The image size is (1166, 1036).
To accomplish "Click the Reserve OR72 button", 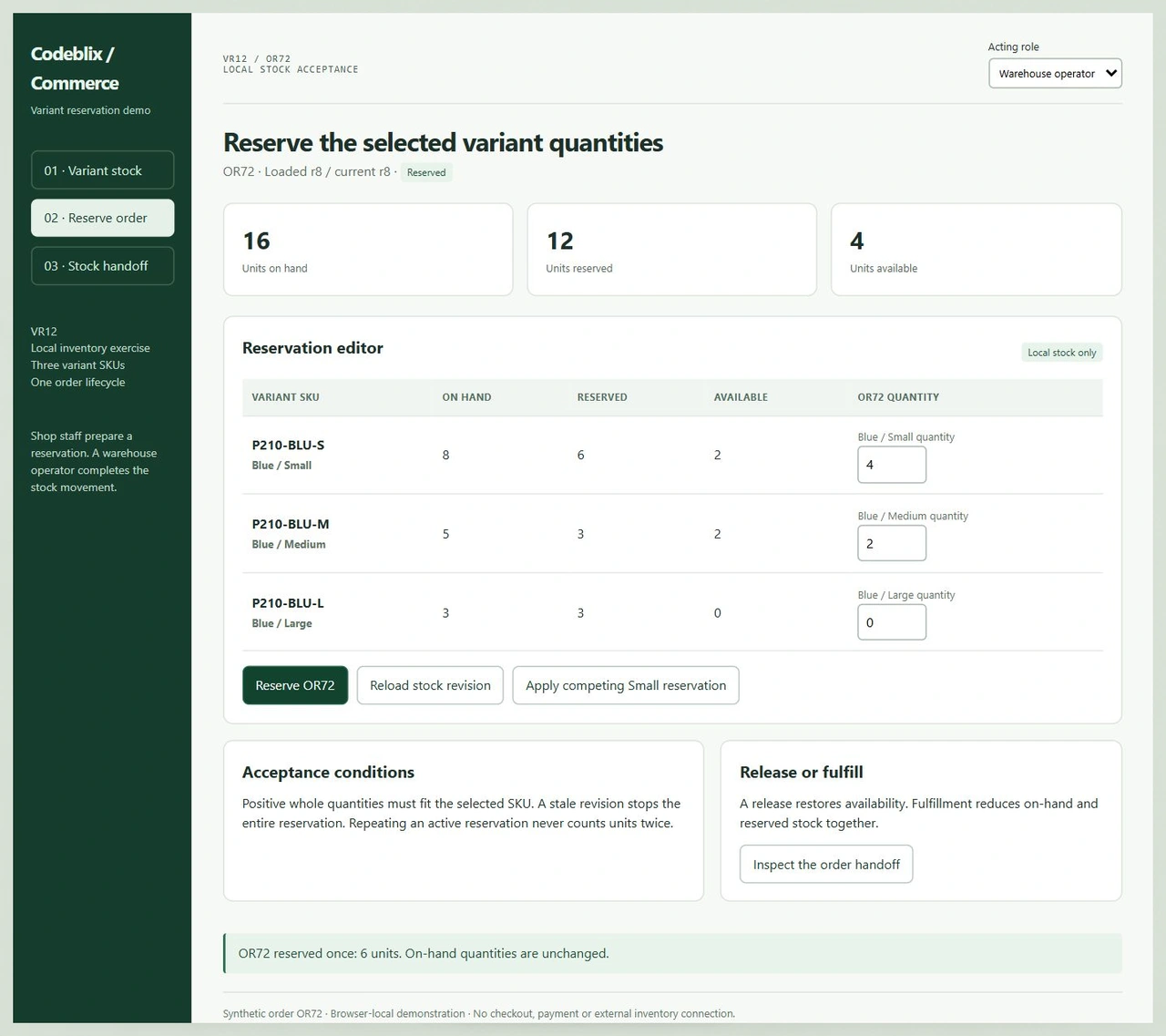I will coord(295,685).
